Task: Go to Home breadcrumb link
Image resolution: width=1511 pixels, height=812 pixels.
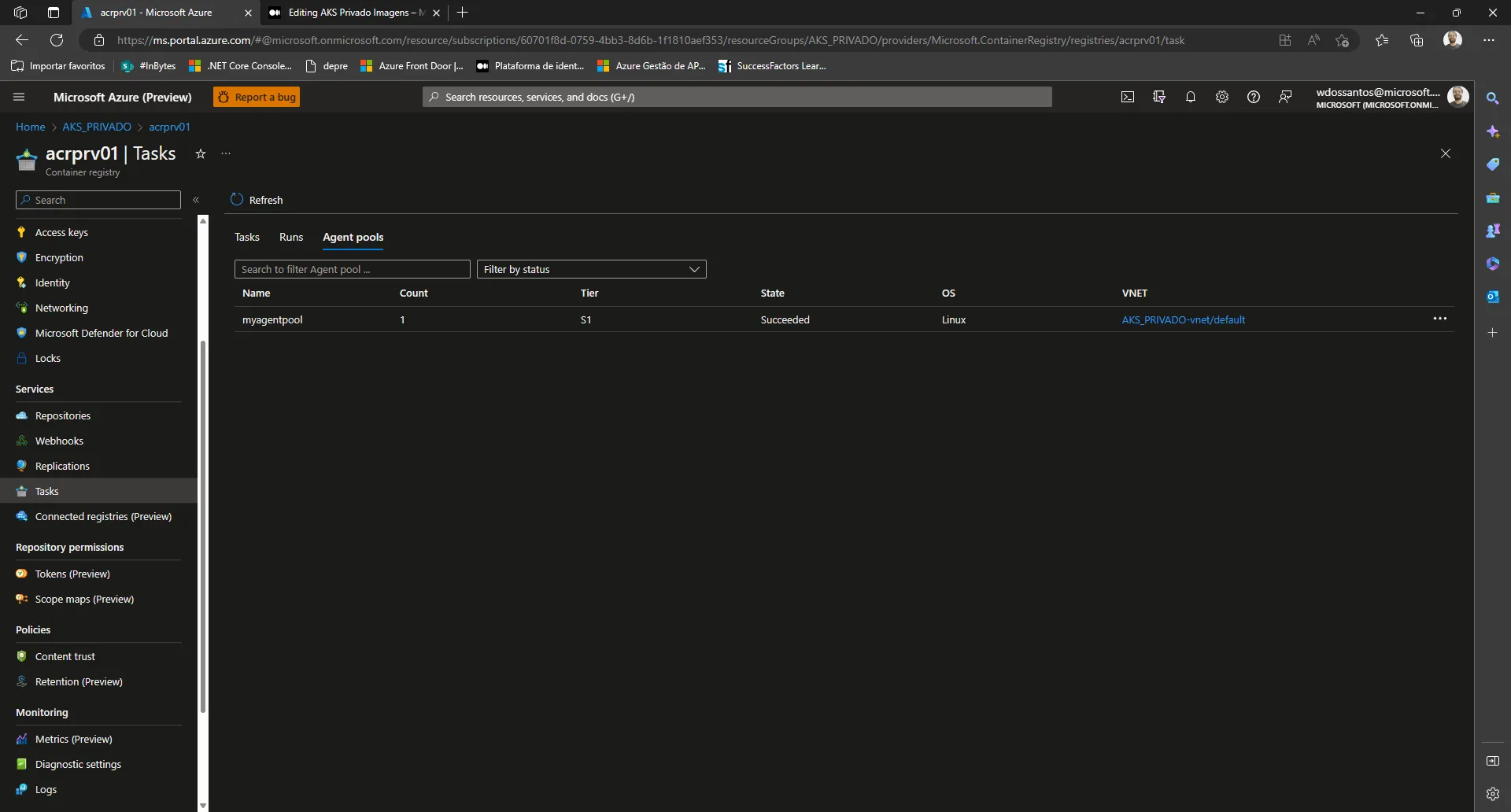Action: click(31, 127)
